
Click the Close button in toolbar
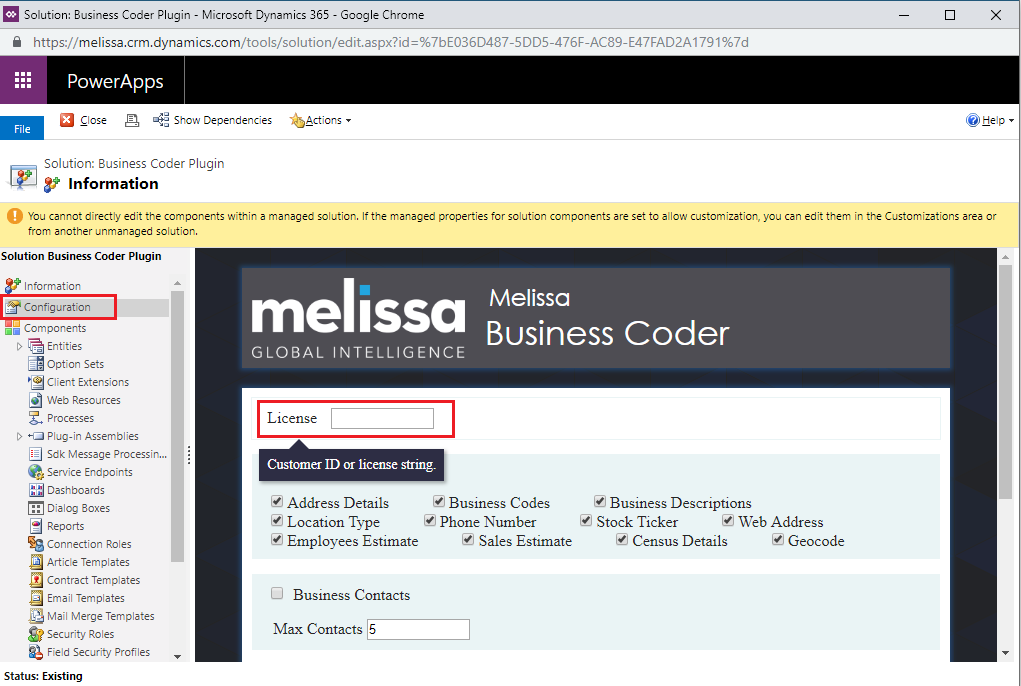pyautogui.click(x=84, y=120)
